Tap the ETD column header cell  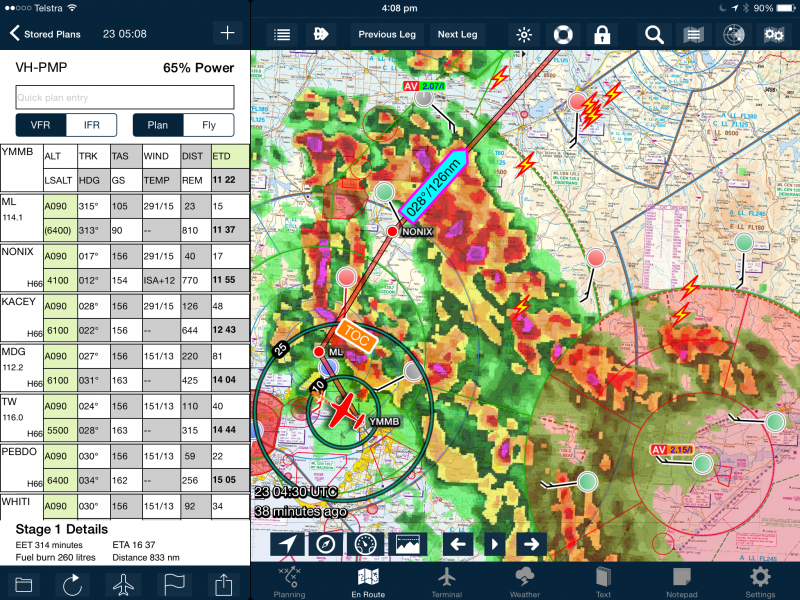coord(230,156)
